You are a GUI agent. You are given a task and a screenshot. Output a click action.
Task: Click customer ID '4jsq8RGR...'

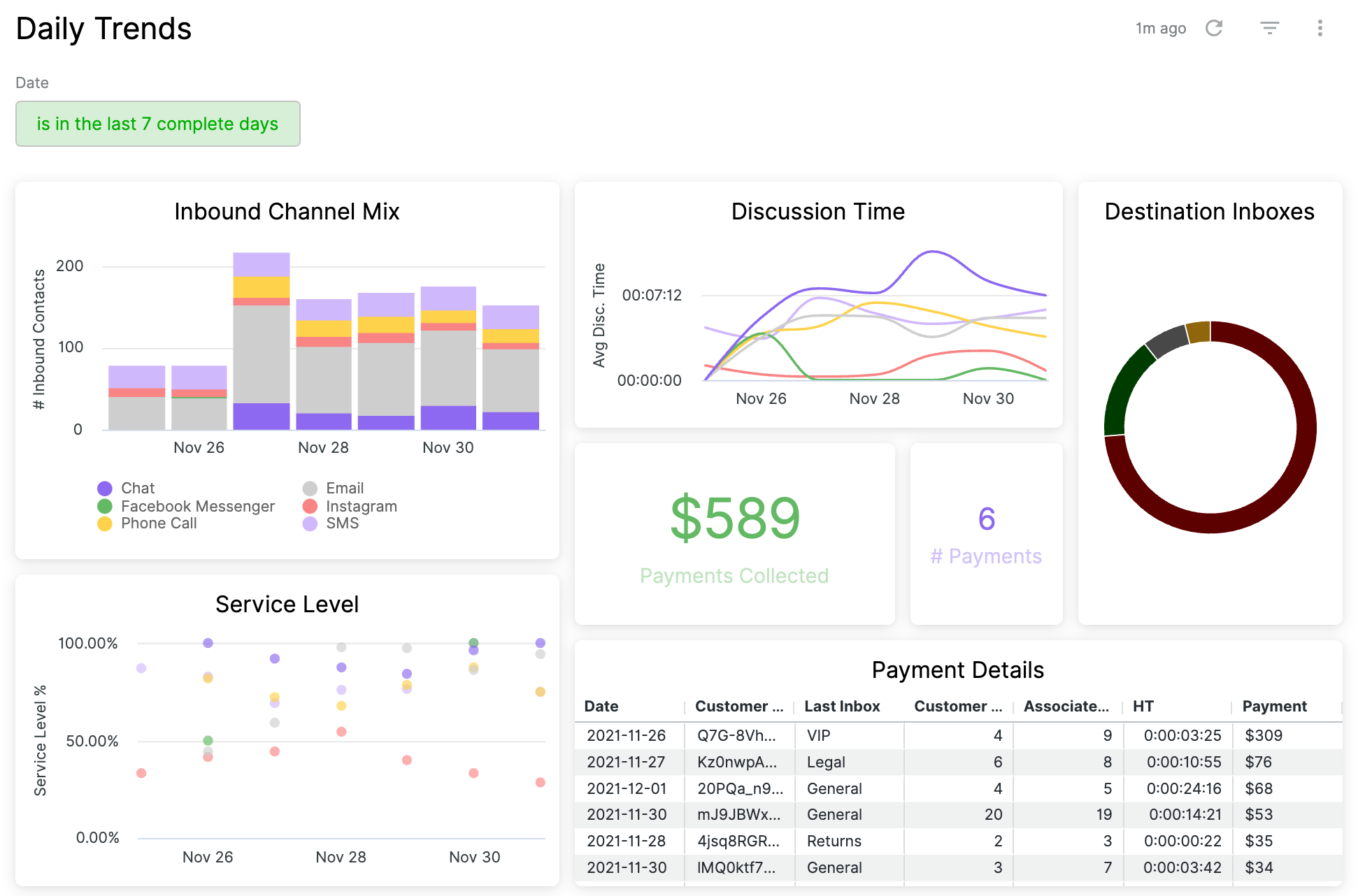pyautogui.click(x=738, y=841)
